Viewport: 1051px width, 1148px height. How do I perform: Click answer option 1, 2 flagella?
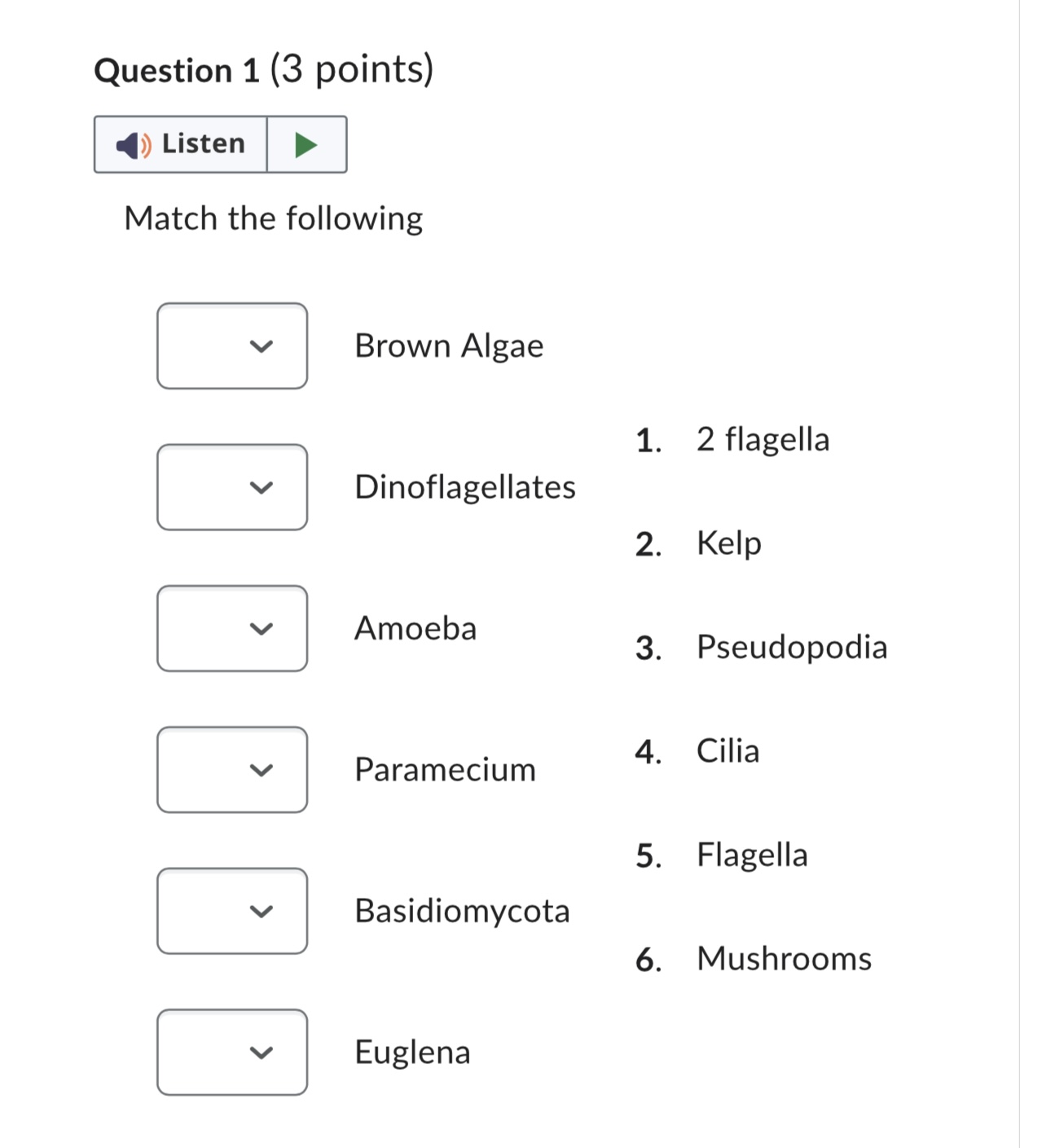click(x=733, y=440)
